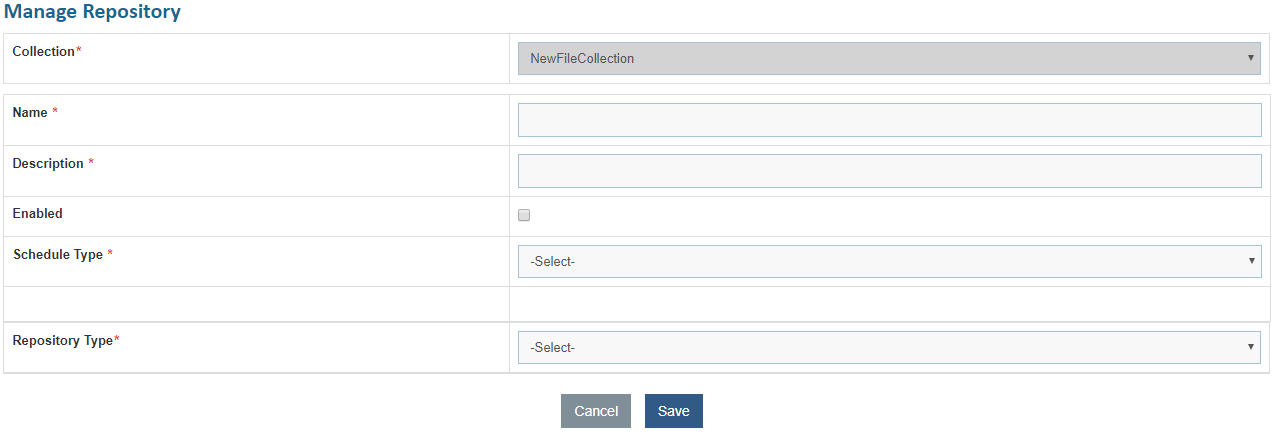
Task: Click the Name field label
Action: click(30, 113)
